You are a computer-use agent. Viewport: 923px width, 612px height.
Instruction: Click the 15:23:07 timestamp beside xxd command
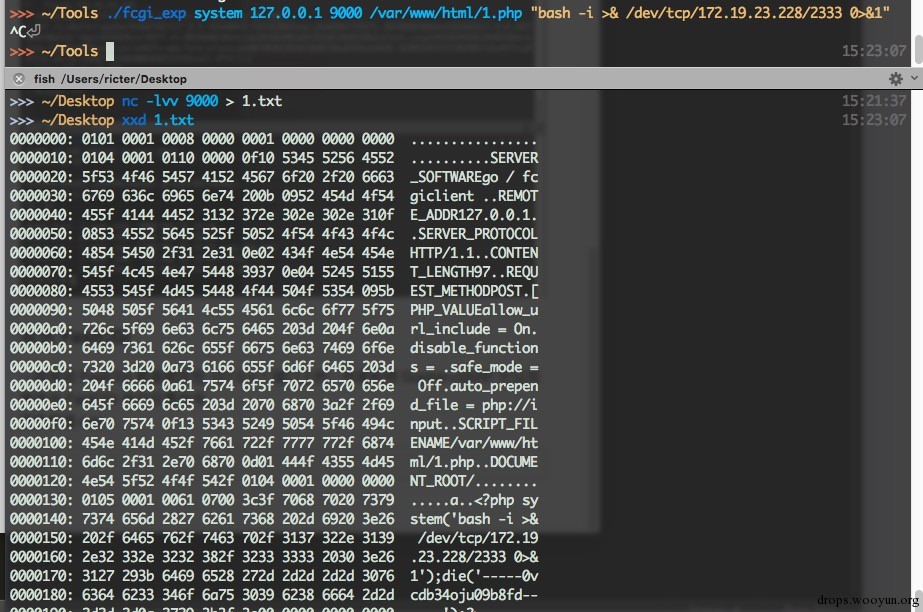coord(874,120)
